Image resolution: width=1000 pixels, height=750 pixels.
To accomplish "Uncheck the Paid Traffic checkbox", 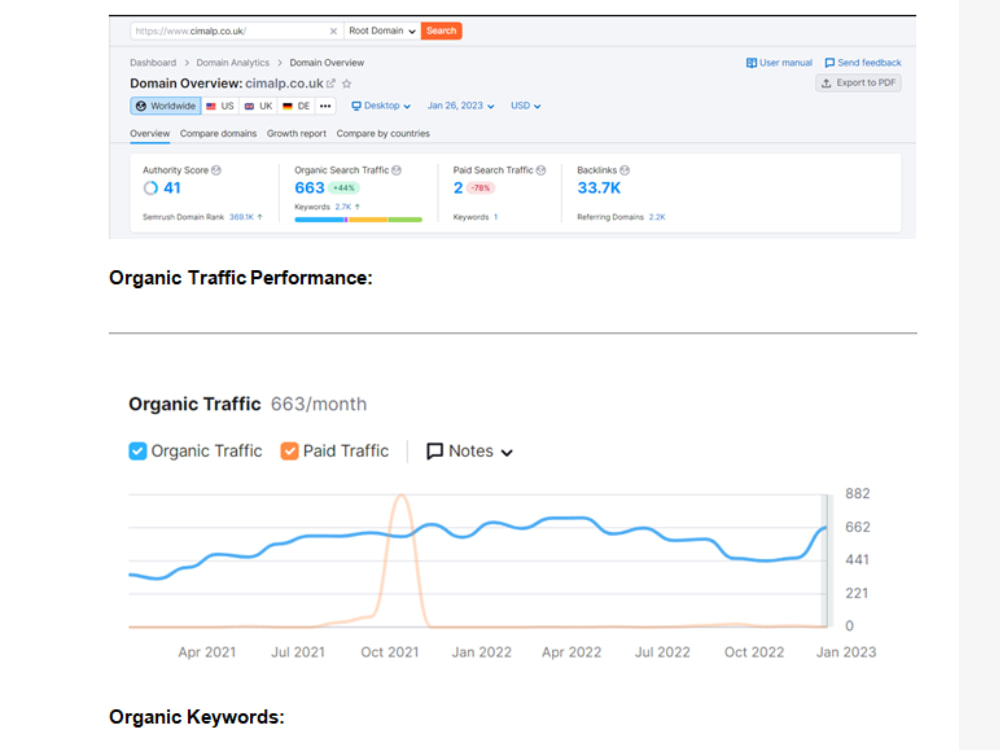I will [x=290, y=452].
